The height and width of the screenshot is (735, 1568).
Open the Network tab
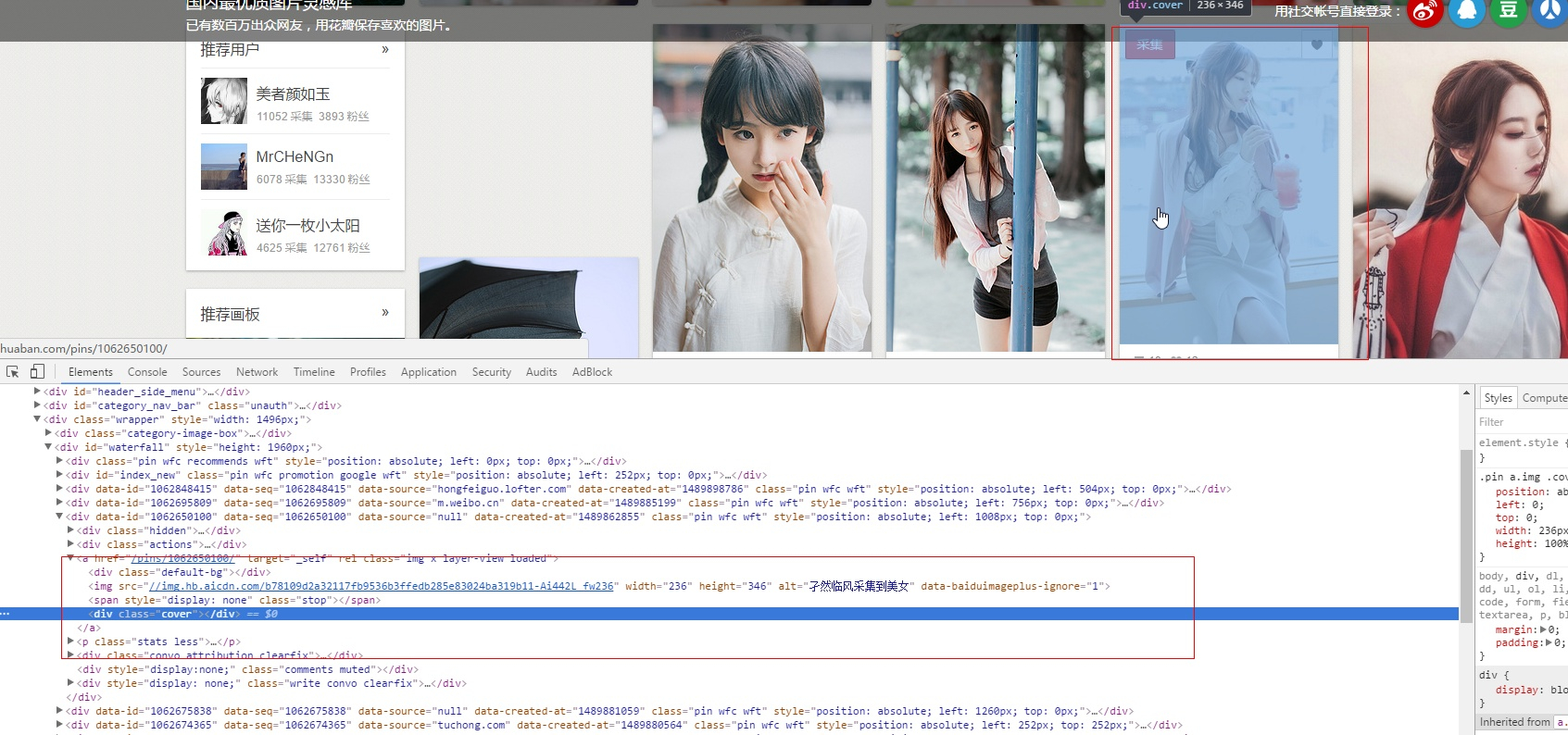click(257, 372)
